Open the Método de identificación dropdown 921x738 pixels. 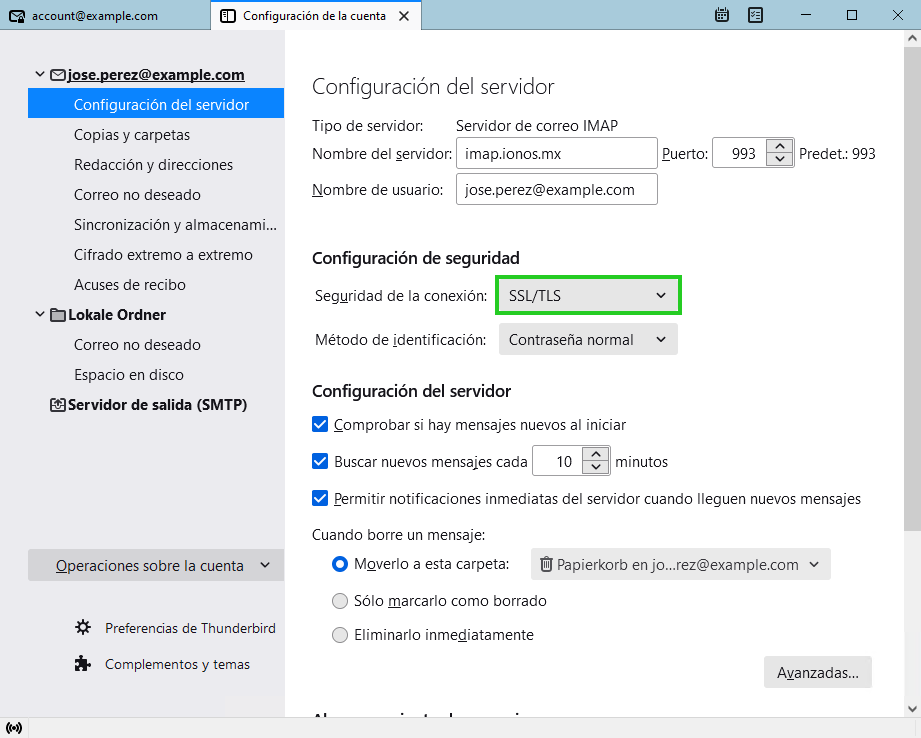point(588,340)
